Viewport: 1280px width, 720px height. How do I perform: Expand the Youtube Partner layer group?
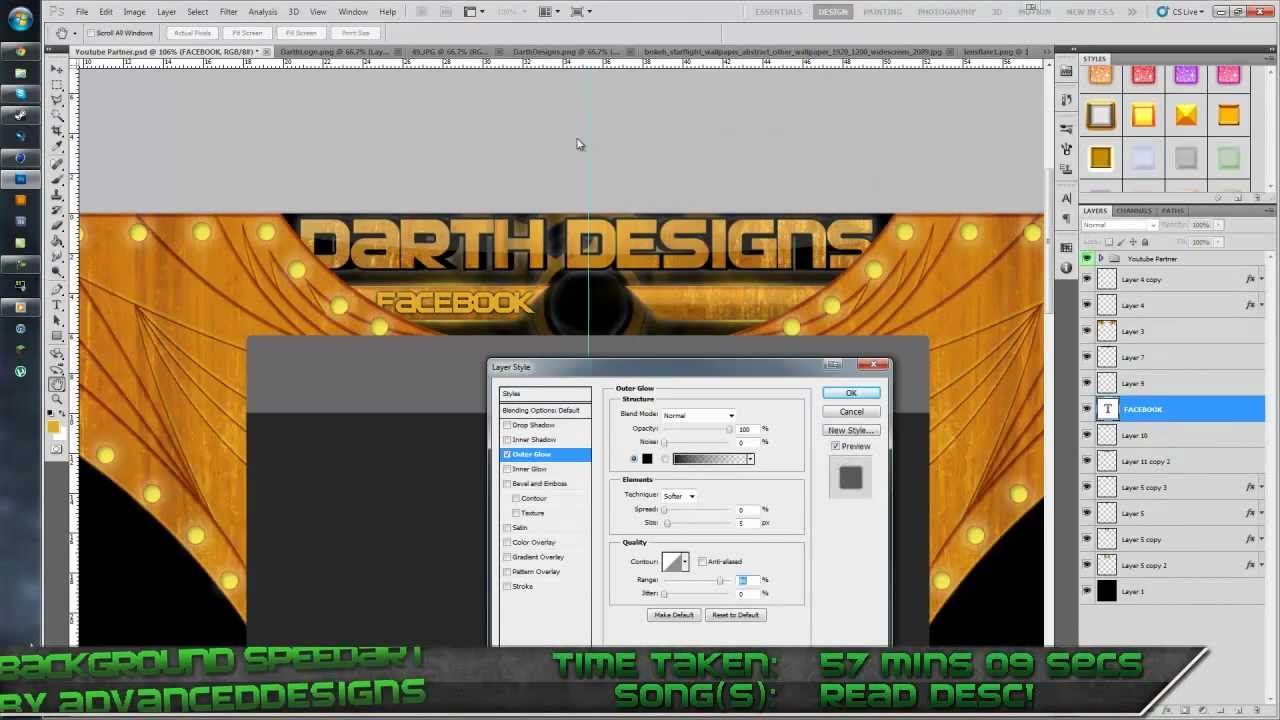[x=1101, y=259]
